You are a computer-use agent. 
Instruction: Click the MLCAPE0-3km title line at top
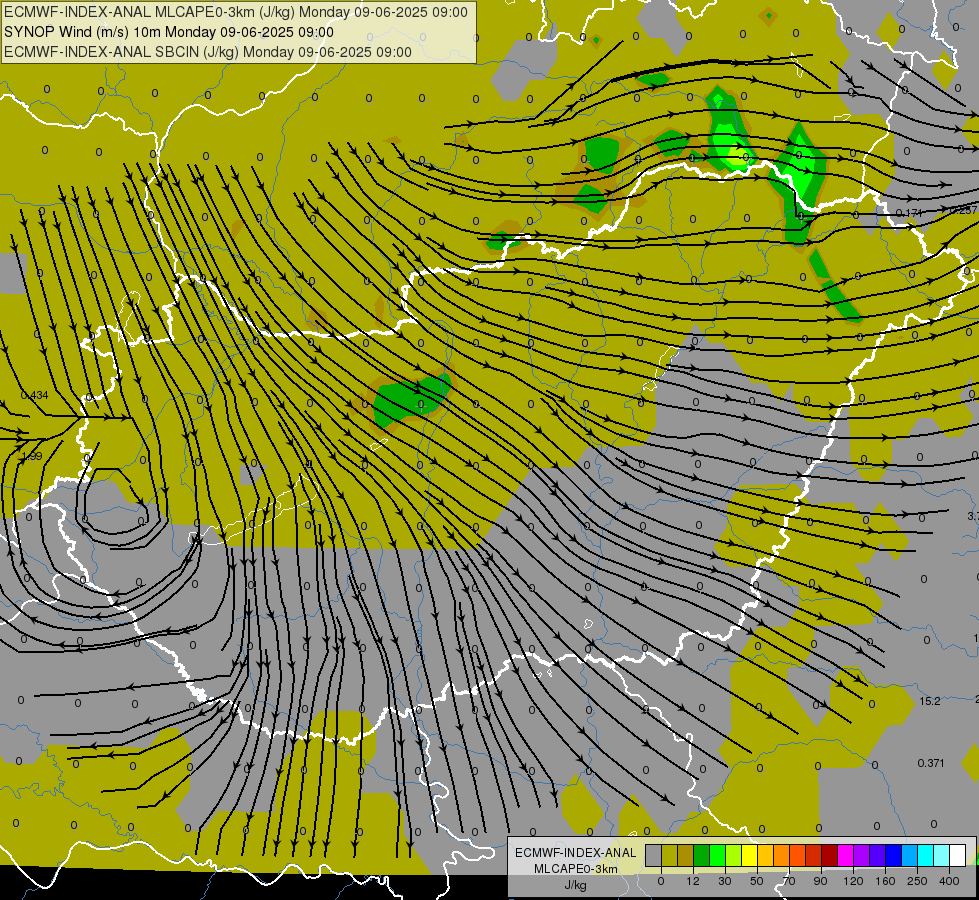tap(235, 12)
